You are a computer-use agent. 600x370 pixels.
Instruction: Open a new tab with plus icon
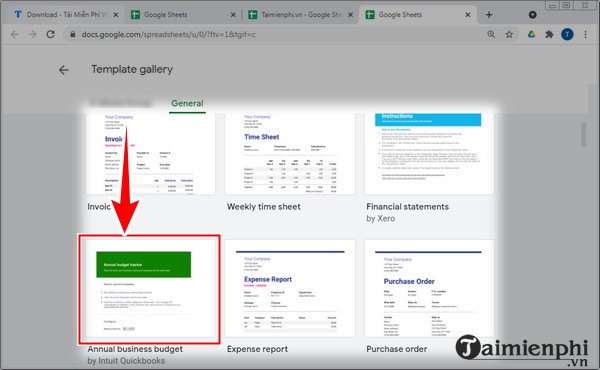pyautogui.click(x=489, y=15)
